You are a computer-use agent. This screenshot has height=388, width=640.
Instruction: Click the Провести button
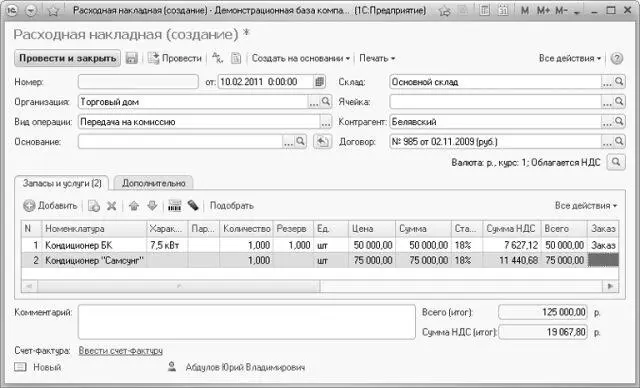175,58
